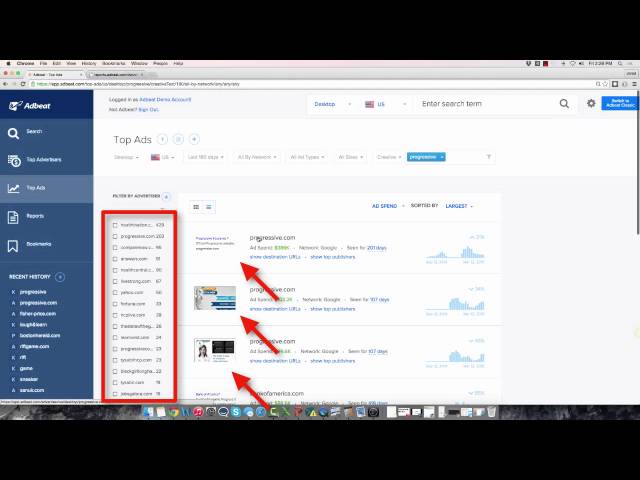Bookmark page with the star icon

pyautogui.click(x=605, y=84)
